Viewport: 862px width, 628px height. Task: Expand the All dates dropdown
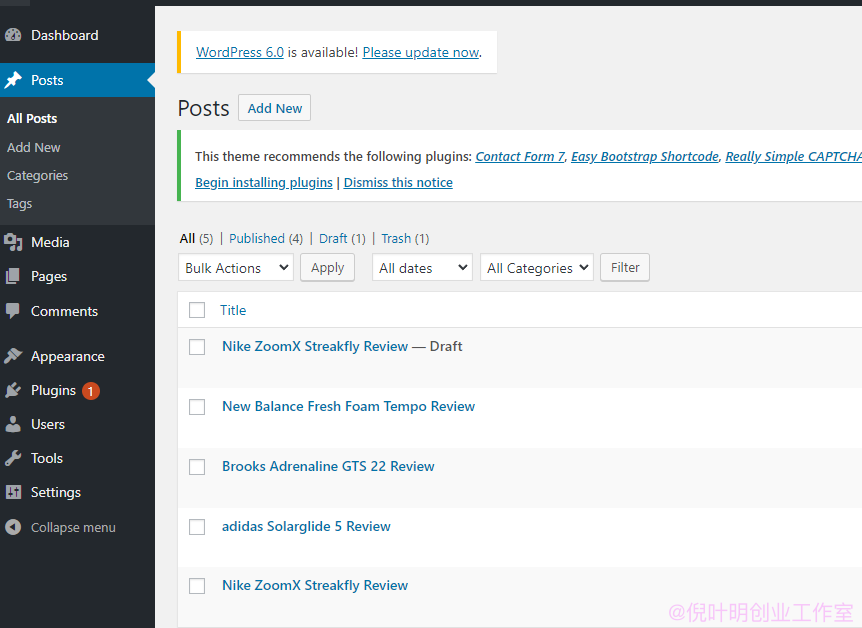pyautogui.click(x=422, y=268)
